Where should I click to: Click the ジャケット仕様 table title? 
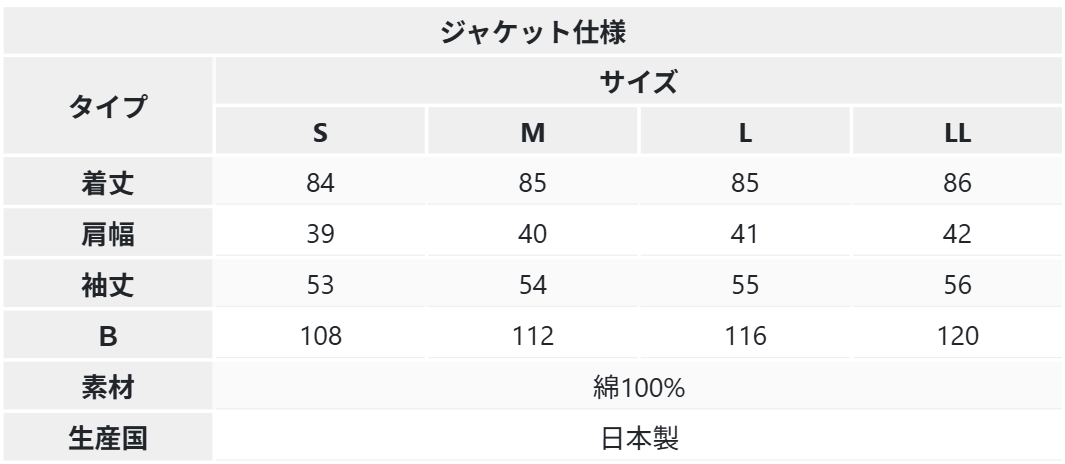coord(533,32)
